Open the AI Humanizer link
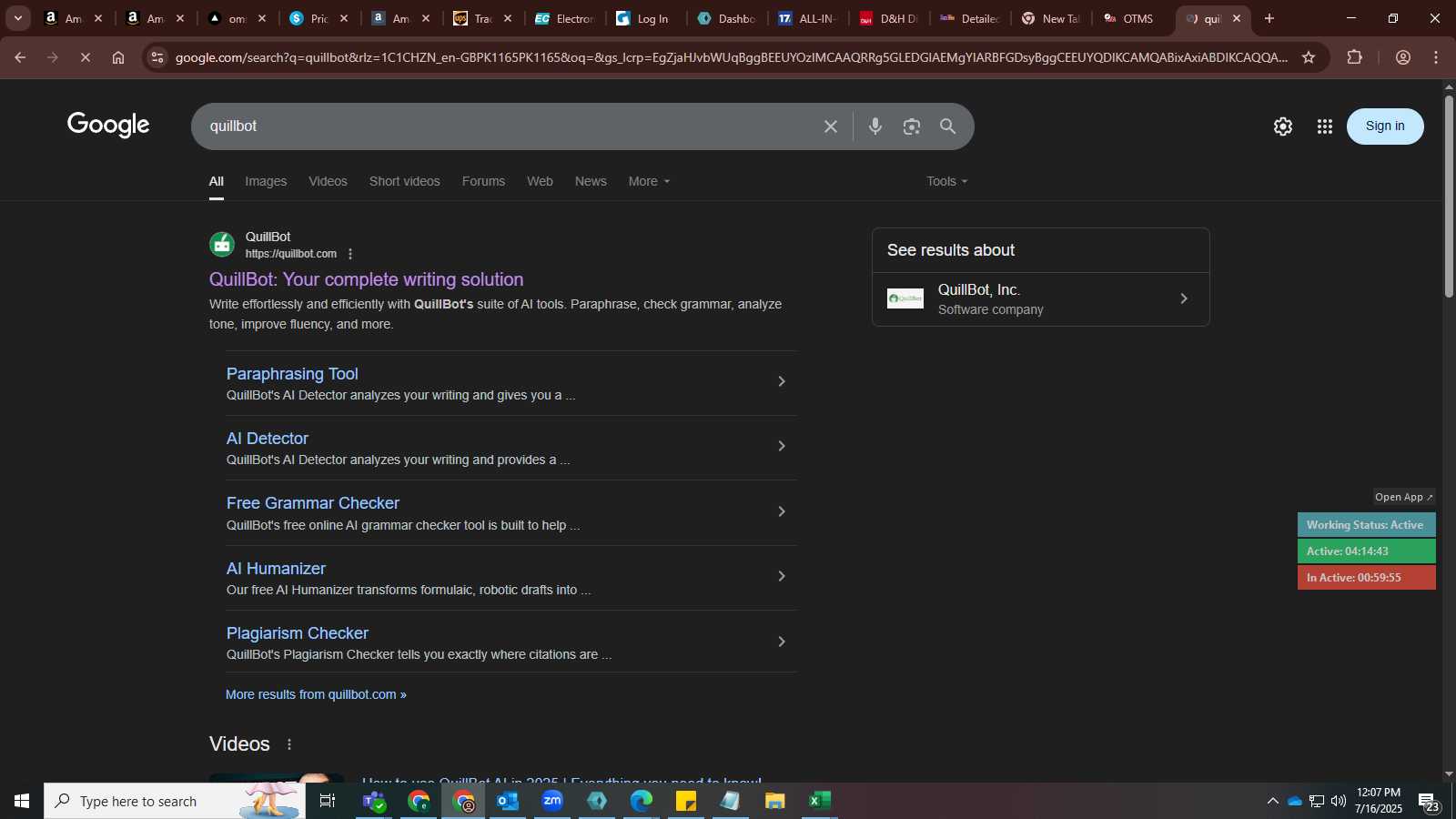1456x819 pixels. pos(276,569)
